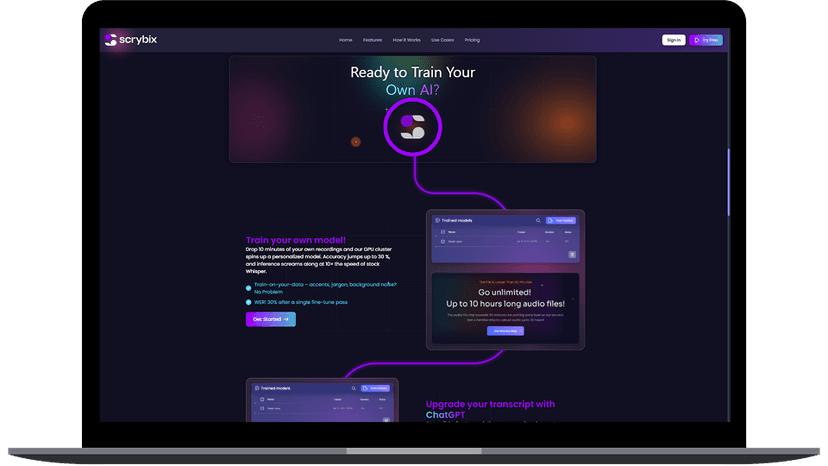Go to Features in the top navigation
The height and width of the screenshot is (466, 828).
[373, 40]
